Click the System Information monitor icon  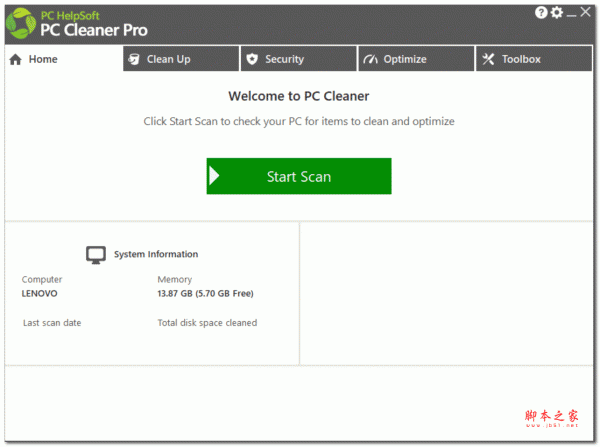click(96, 255)
